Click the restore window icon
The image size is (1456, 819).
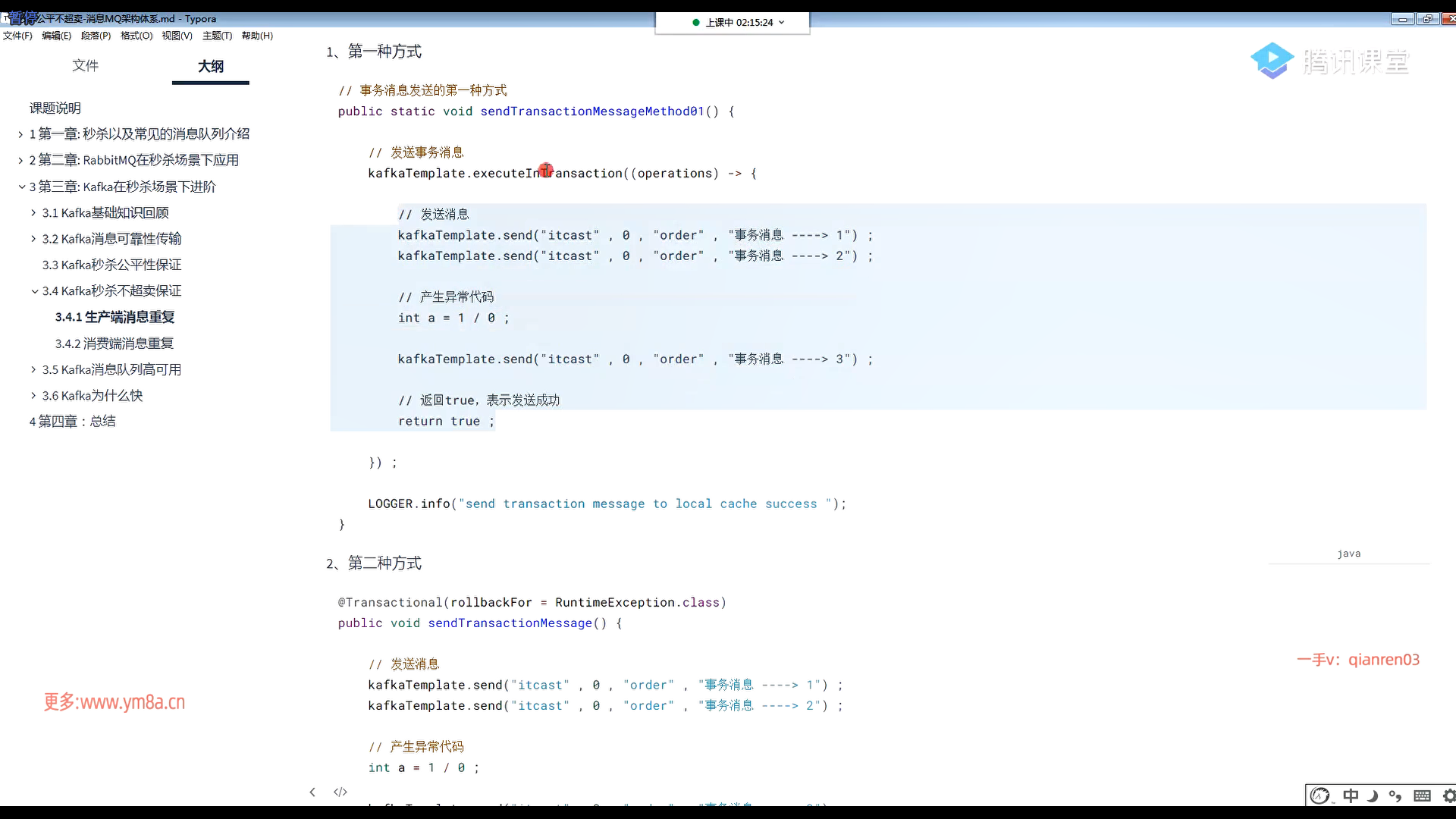pos(1427,19)
